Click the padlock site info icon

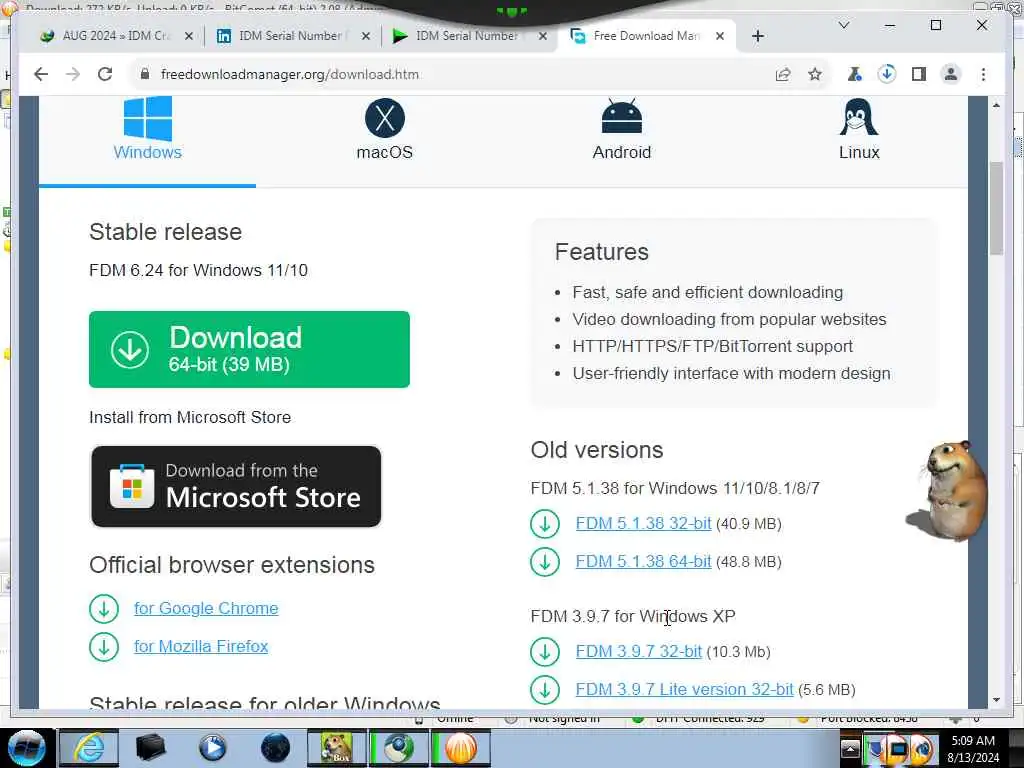pyautogui.click(x=145, y=74)
